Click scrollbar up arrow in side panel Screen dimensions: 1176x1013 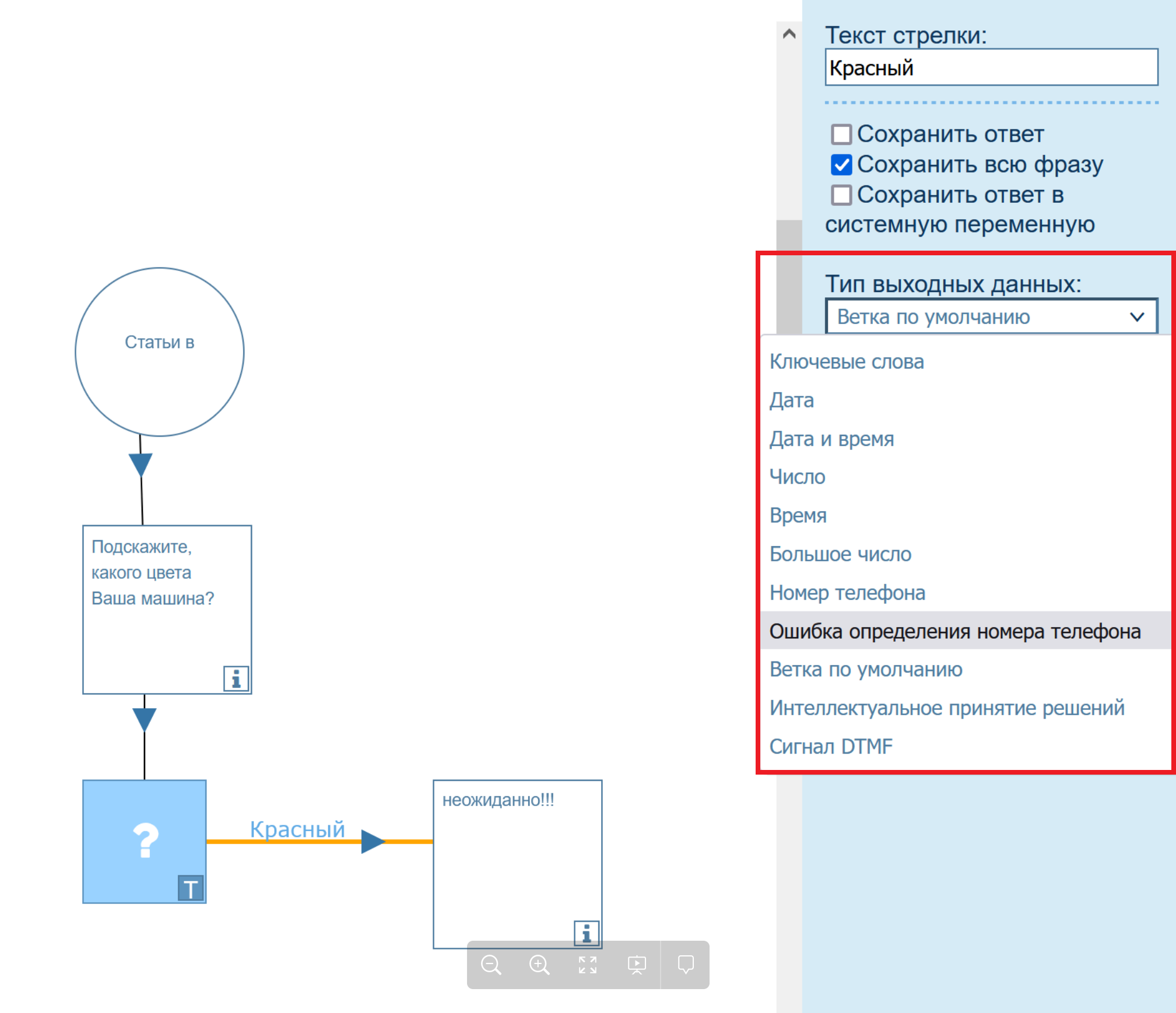[x=789, y=34]
